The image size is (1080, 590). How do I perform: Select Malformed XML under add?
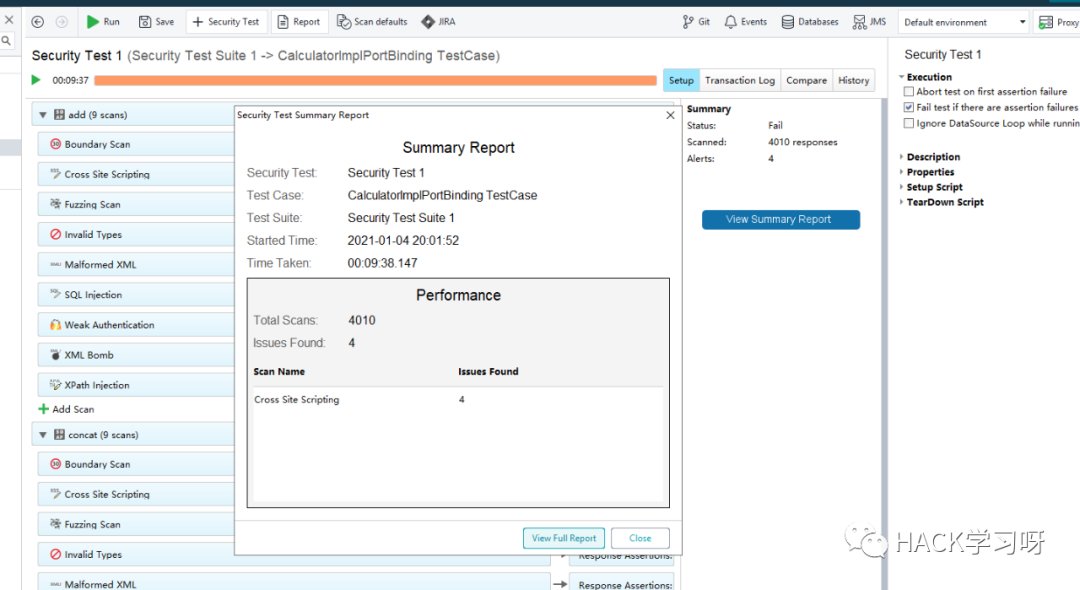136,264
